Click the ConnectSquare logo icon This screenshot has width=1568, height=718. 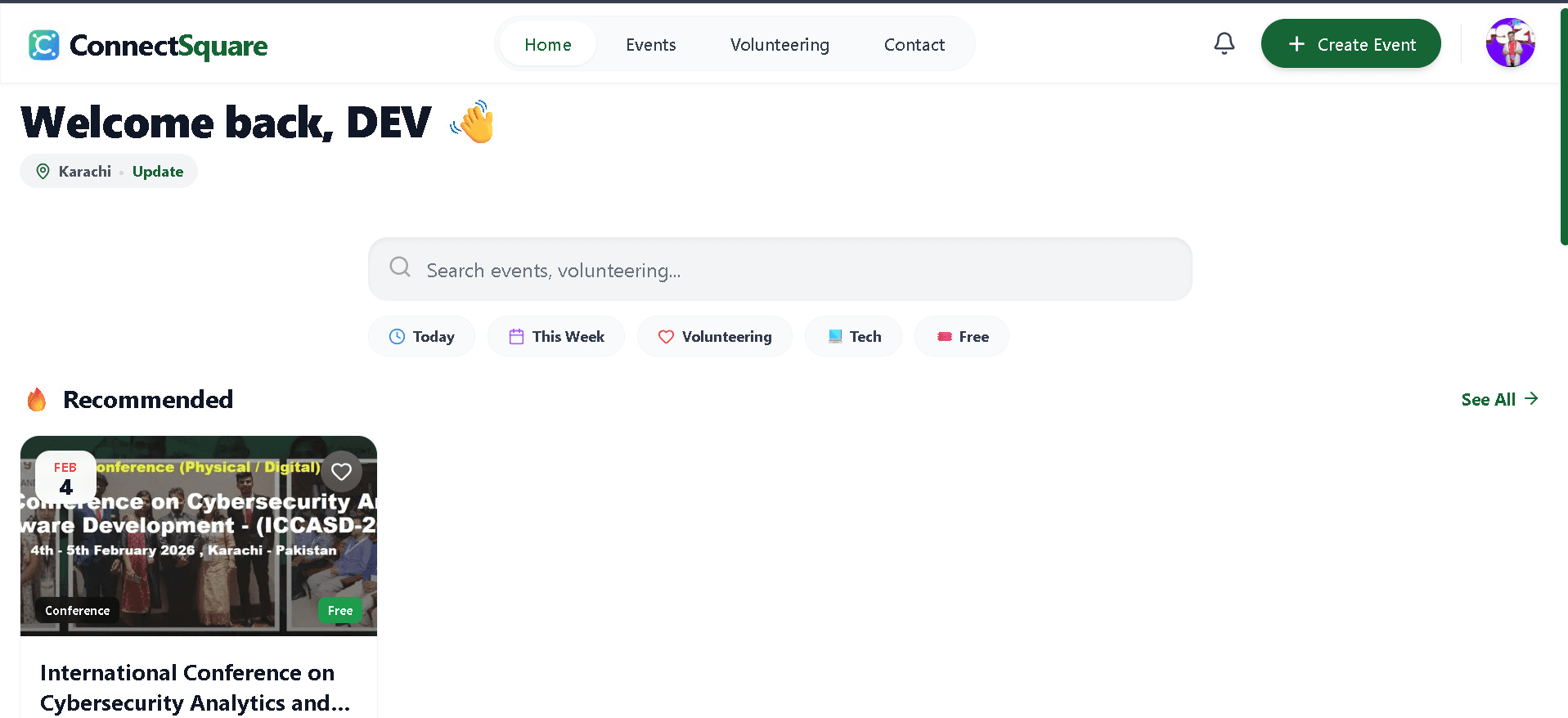point(44,45)
